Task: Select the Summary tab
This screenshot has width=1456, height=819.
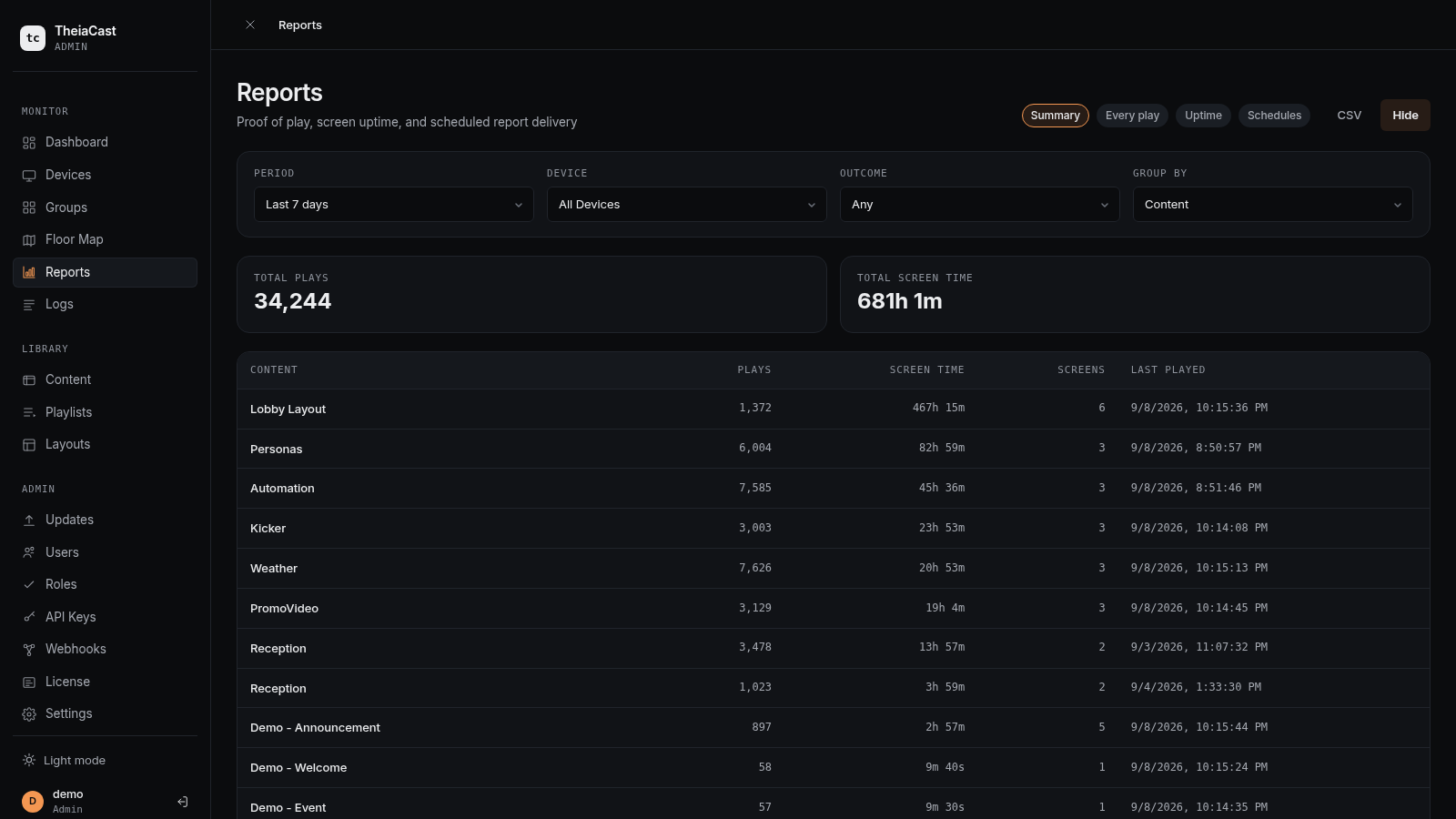Action: [x=1056, y=116]
